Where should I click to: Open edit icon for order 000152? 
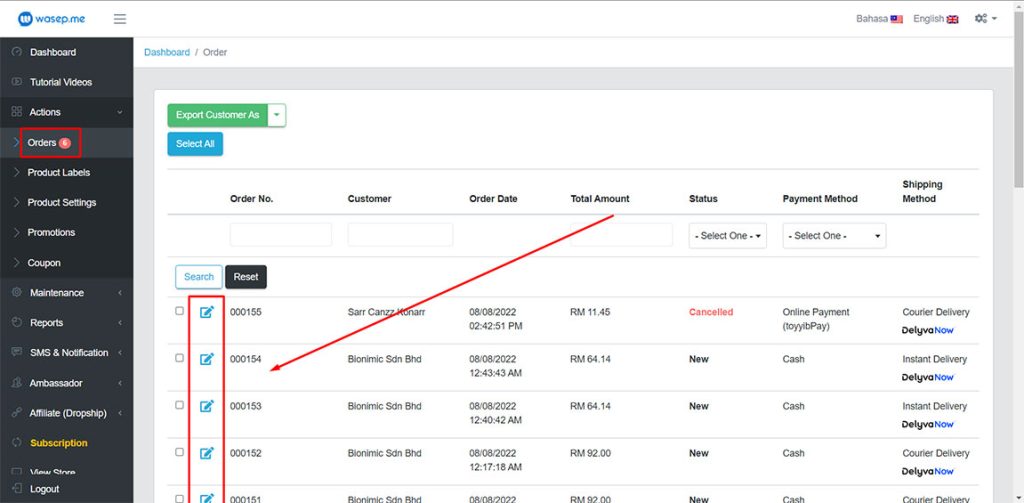206,453
